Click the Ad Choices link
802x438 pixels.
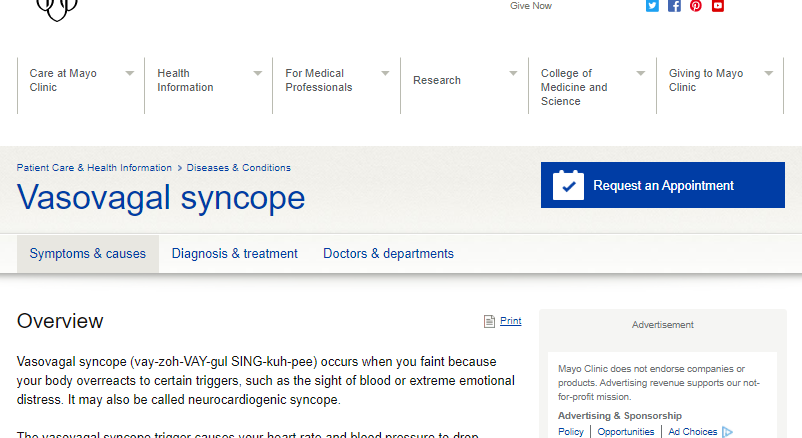(693, 432)
